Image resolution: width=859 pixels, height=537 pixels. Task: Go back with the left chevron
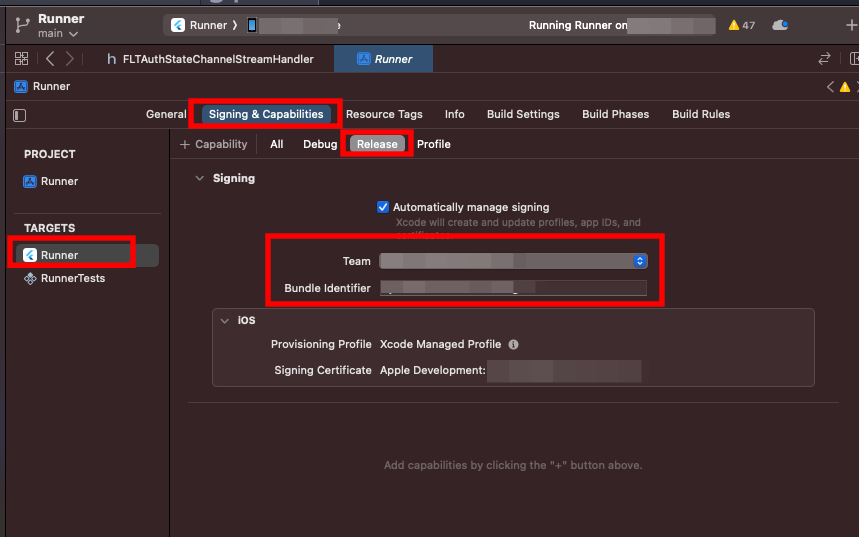click(50, 59)
